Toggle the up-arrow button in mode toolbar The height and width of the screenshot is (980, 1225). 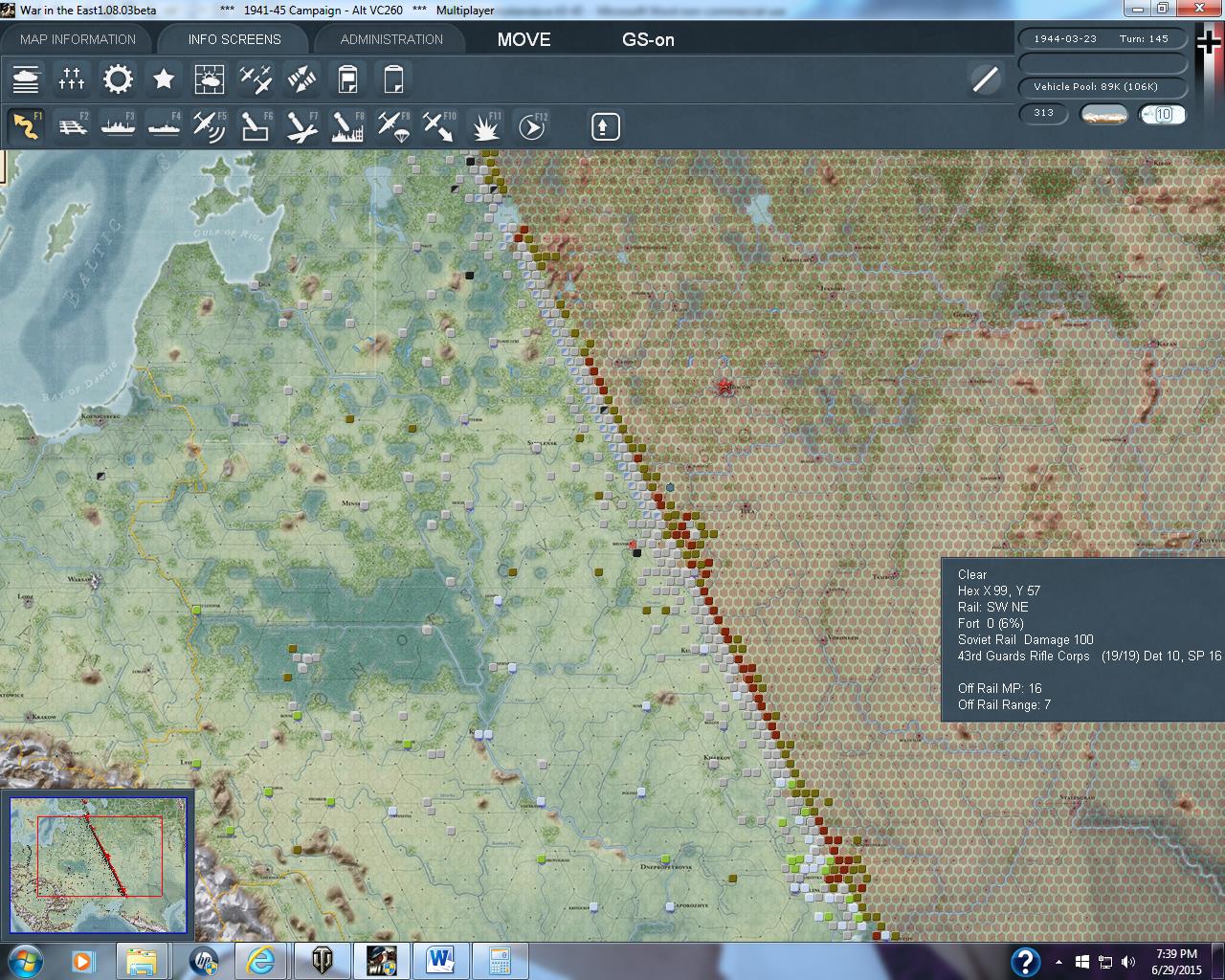(x=605, y=126)
